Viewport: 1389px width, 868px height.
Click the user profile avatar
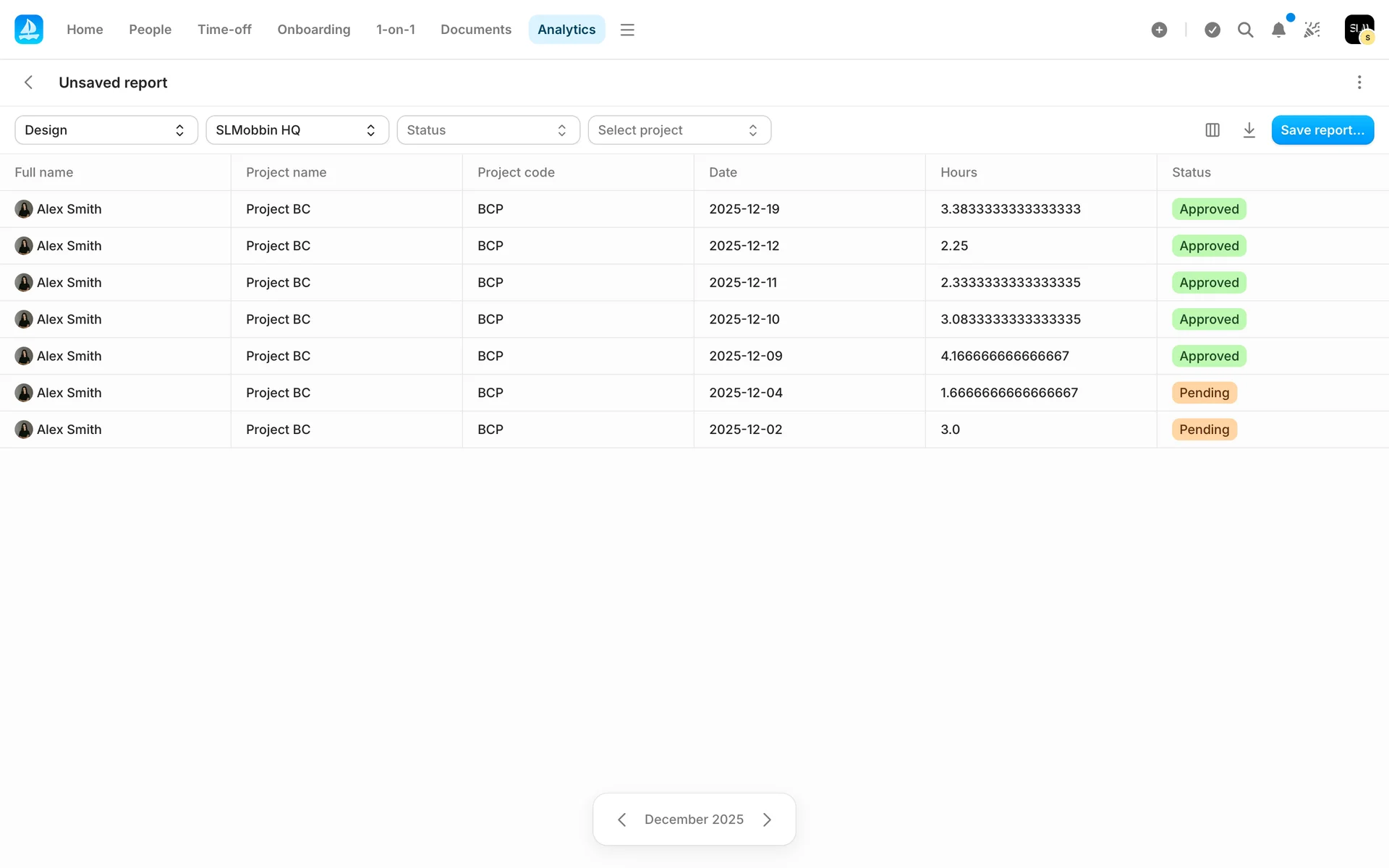coord(1359,30)
